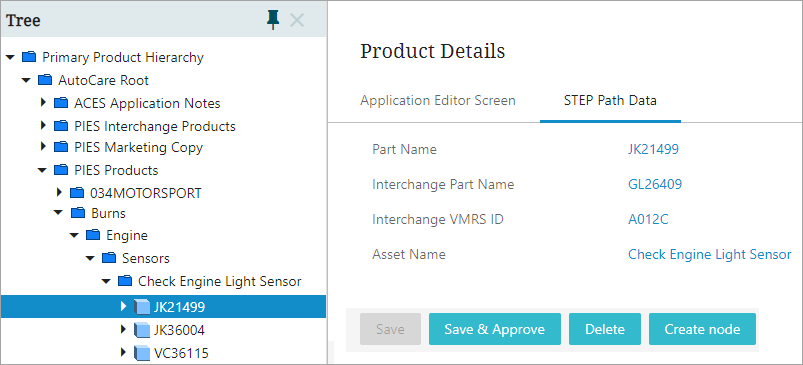This screenshot has height=365, width=803.
Task: Click the folder icon beside AutoCare Root
Action: [x=46, y=80]
